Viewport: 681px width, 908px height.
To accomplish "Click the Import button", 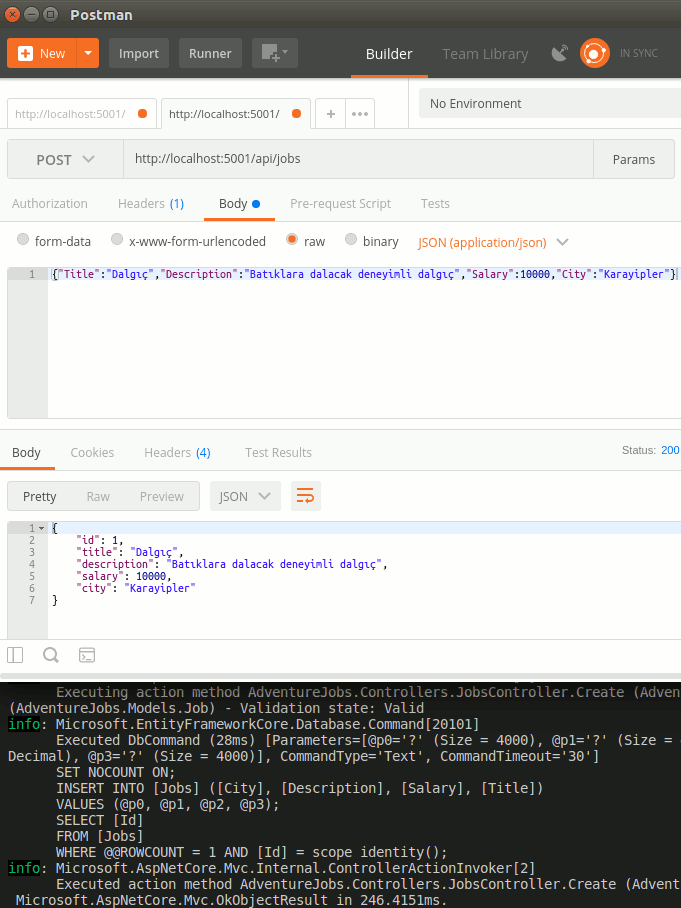I will pyautogui.click(x=138, y=53).
